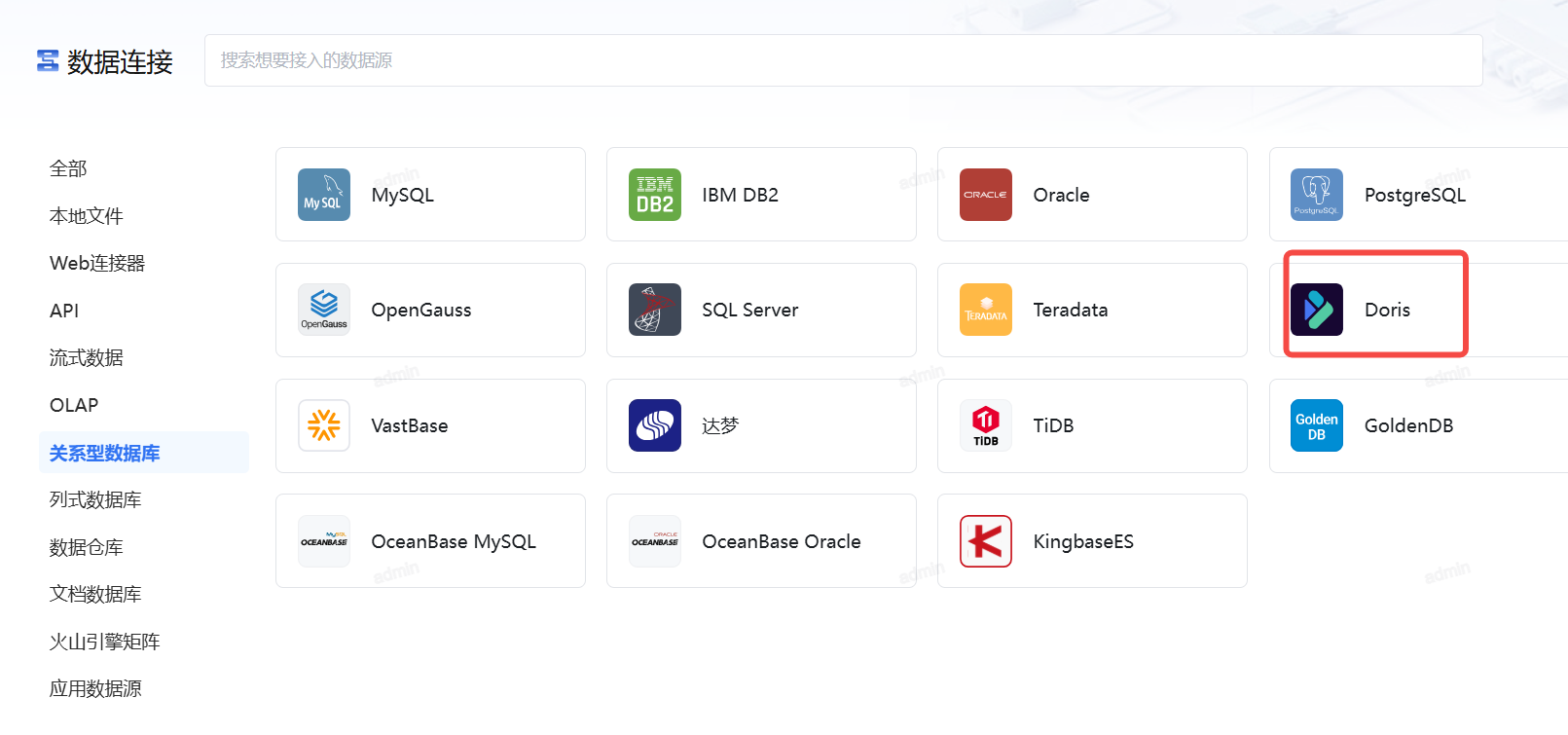The height and width of the screenshot is (735, 1568).
Task: Choose the Oracle red logo icon
Action: (x=986, y=195)
